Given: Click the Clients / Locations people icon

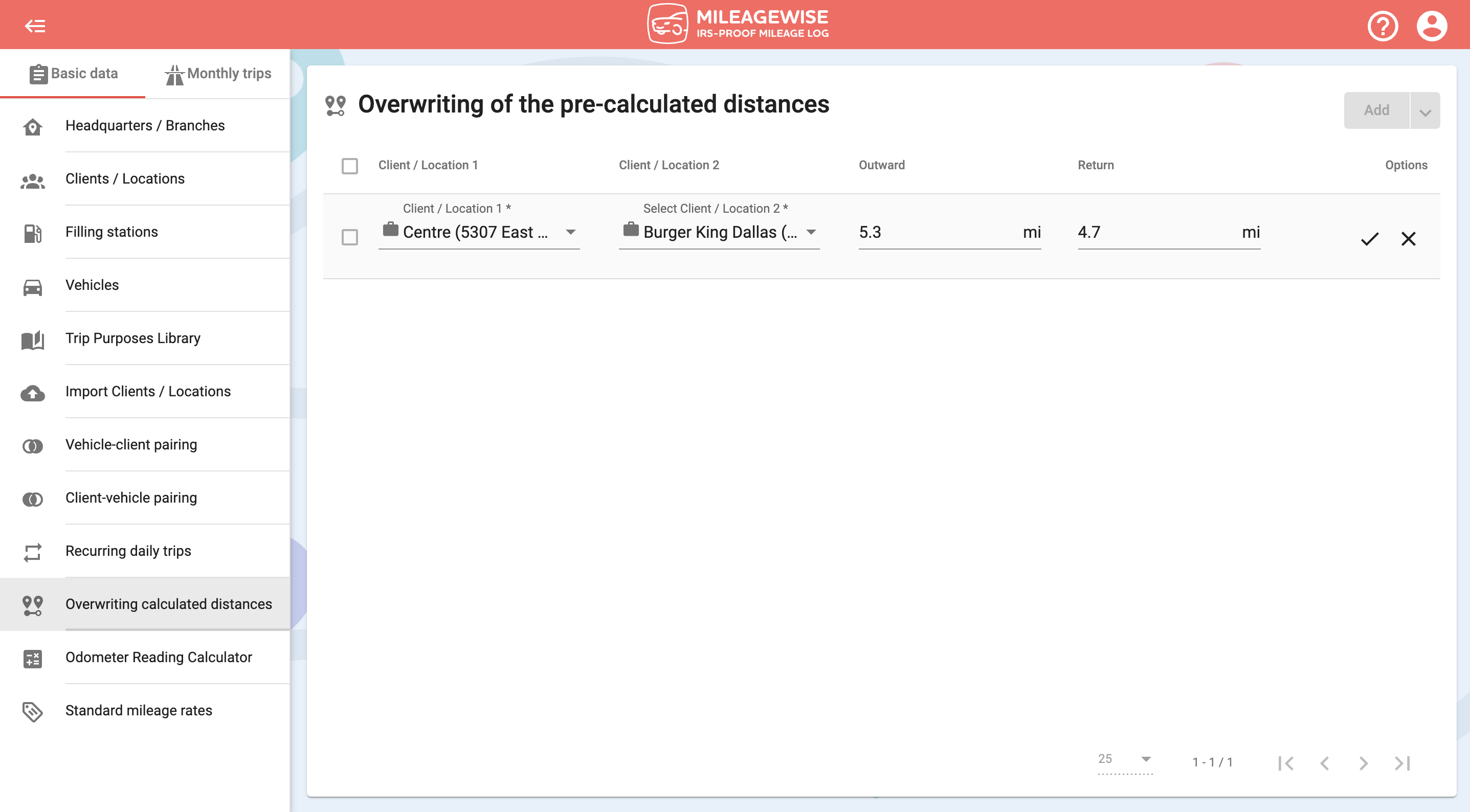Looking at the screenshot, I should pyautogui.click(x=33, y=181).
